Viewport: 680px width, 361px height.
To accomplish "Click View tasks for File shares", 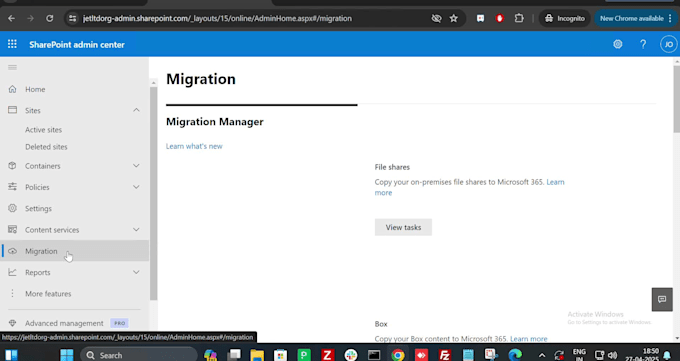I will [403, 227].
